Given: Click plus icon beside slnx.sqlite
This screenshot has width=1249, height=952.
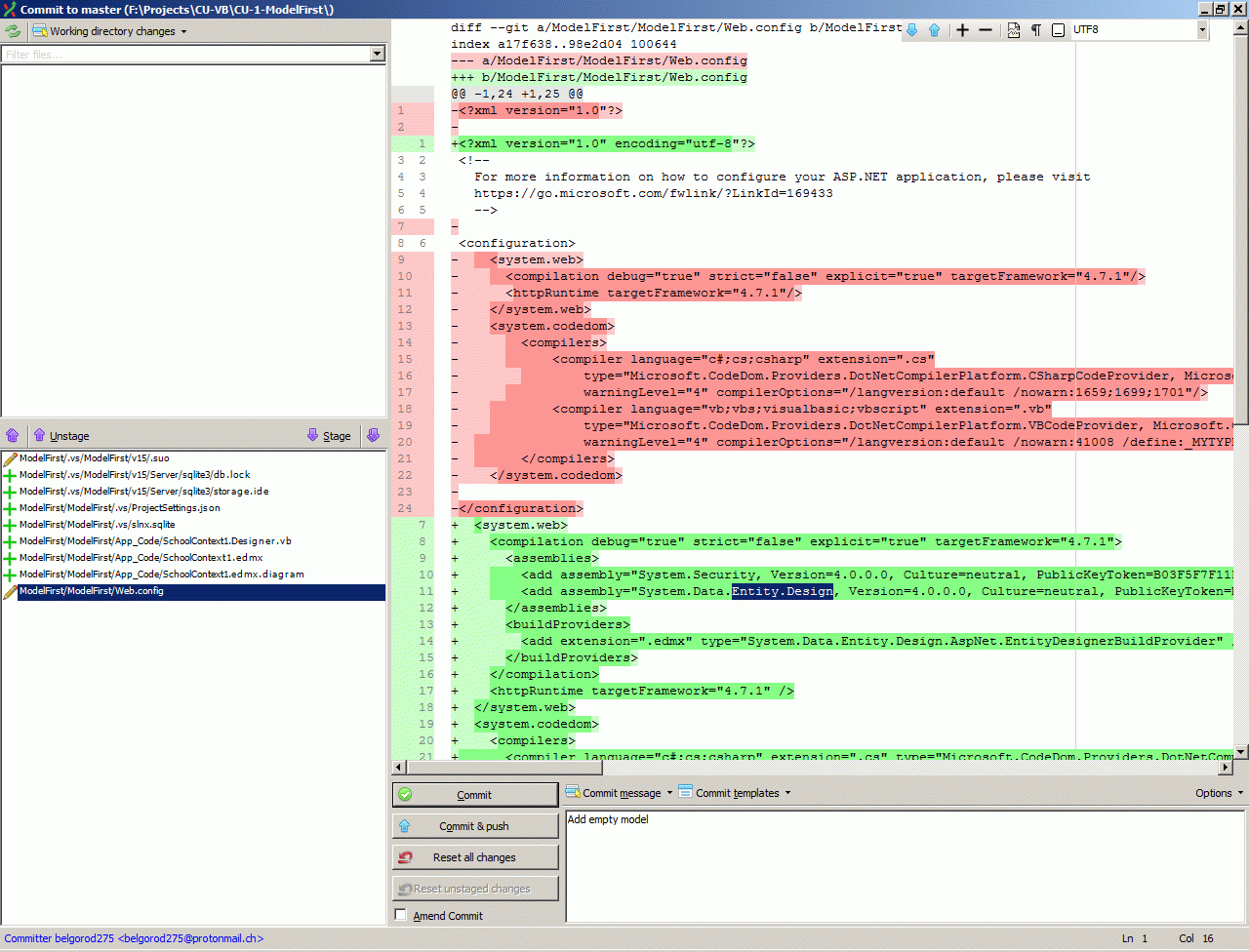Looking at the screenshot, I should (x=10, y=525).
